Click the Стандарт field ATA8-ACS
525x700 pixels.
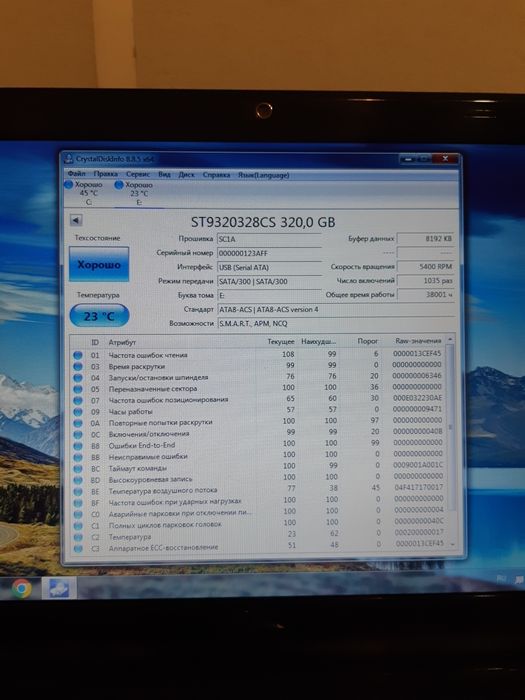(x=336, y=309)
